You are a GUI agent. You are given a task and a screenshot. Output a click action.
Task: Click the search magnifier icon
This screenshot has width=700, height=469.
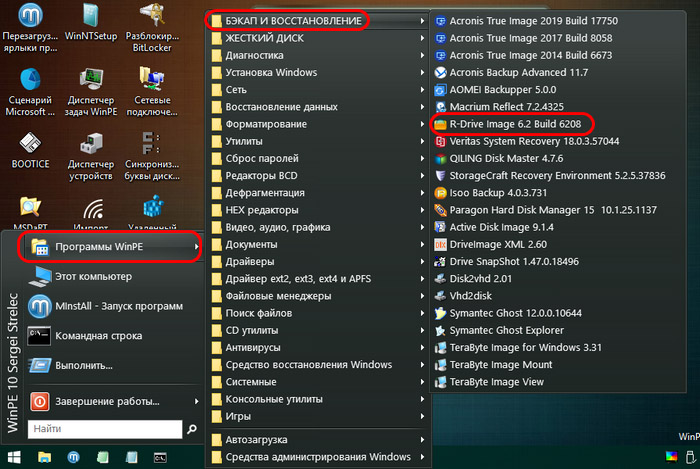[192, 429]
